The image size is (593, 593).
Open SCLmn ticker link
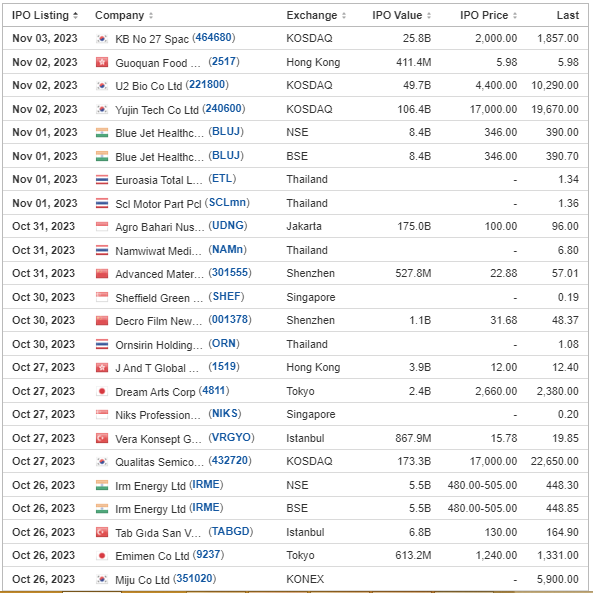[227, 202]
